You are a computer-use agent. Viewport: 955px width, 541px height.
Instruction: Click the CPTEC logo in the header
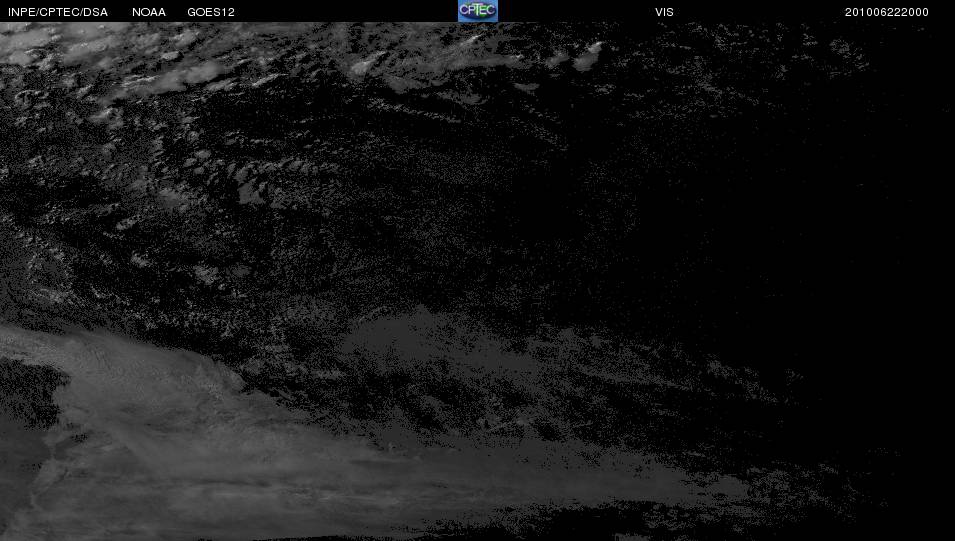(478, 11)
